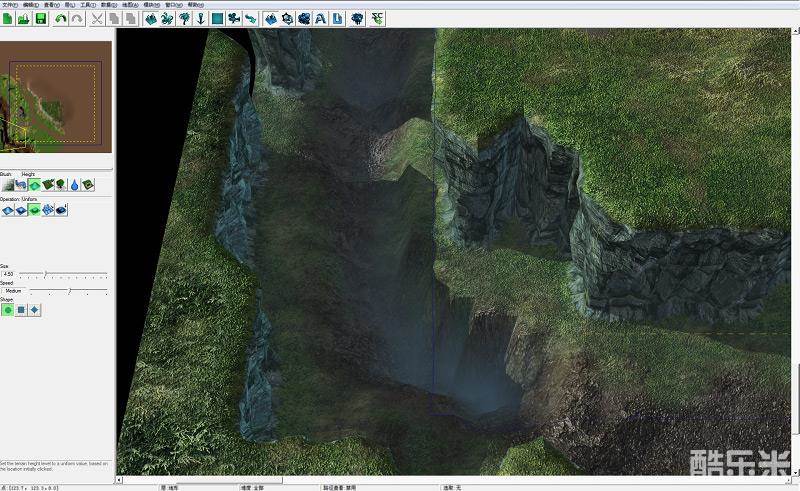Open the 文件(F) menu
Image resolution: width=800 pixels, height=491 pixels.
click(x=10, y=4)
